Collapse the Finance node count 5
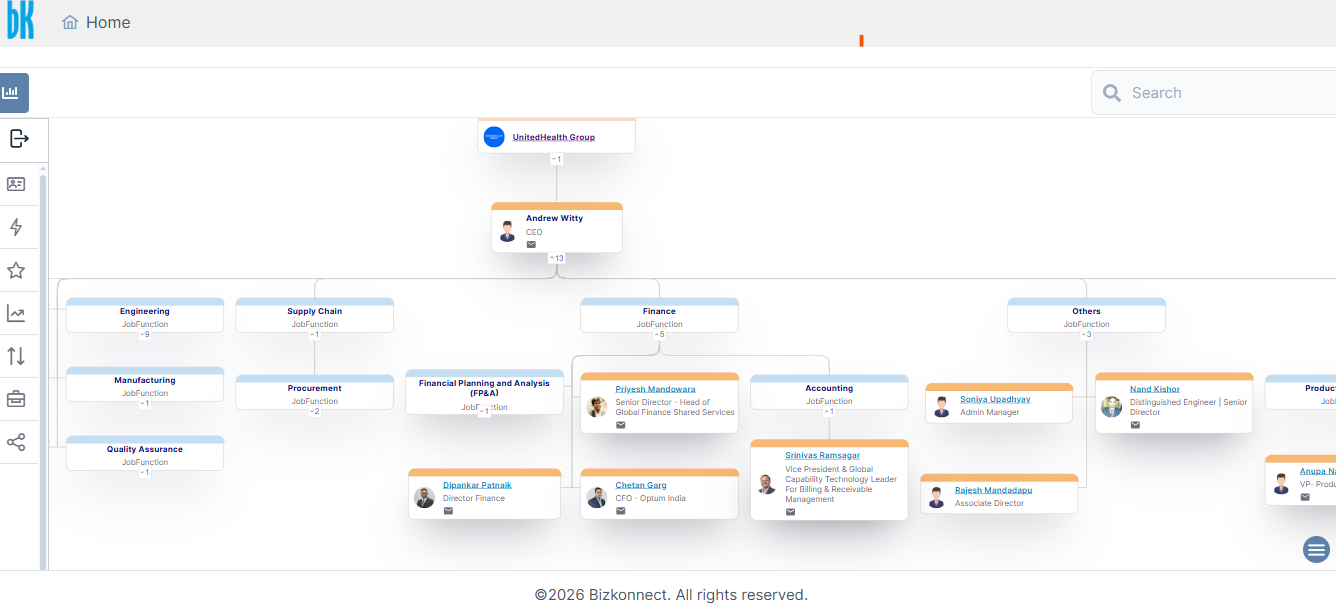The image size is (1336, 610). 659,334
